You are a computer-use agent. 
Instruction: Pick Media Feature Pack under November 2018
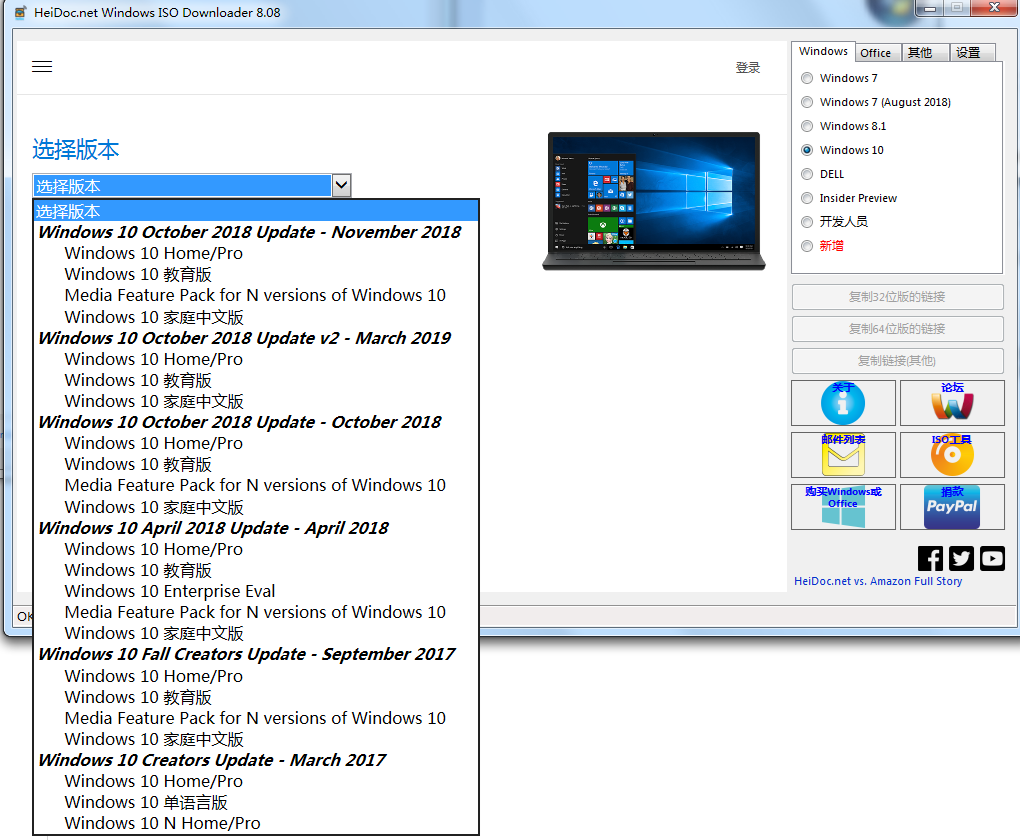(x=256, y=295)
